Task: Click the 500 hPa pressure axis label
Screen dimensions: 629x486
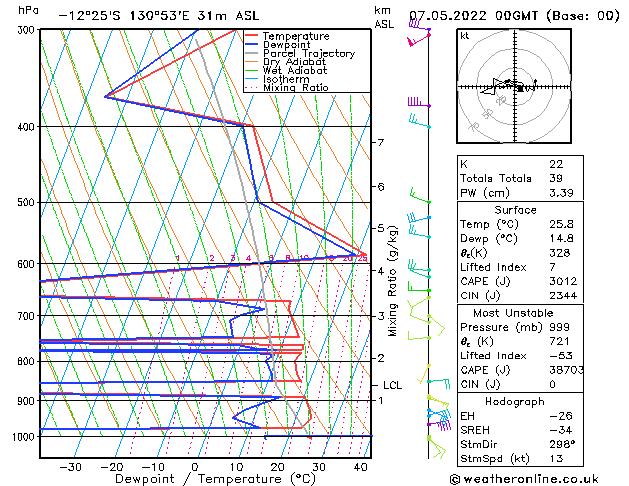Action: pyautogui.click(x=28, y=202)
